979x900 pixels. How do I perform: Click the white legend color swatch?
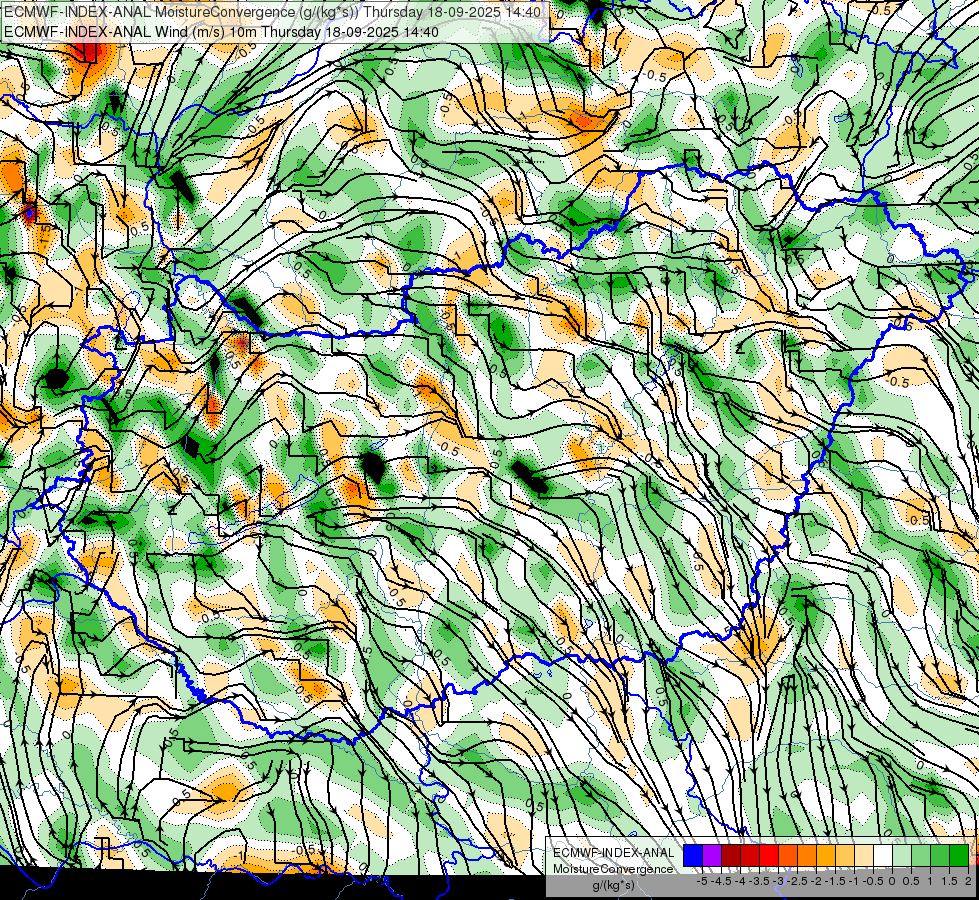883,855
